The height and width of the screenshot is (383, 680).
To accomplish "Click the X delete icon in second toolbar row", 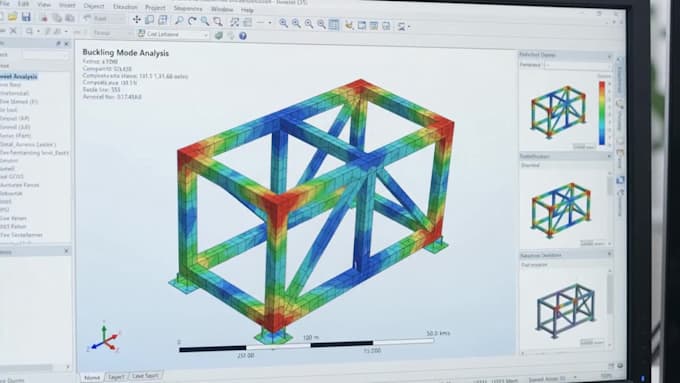I will pos(13,31).
